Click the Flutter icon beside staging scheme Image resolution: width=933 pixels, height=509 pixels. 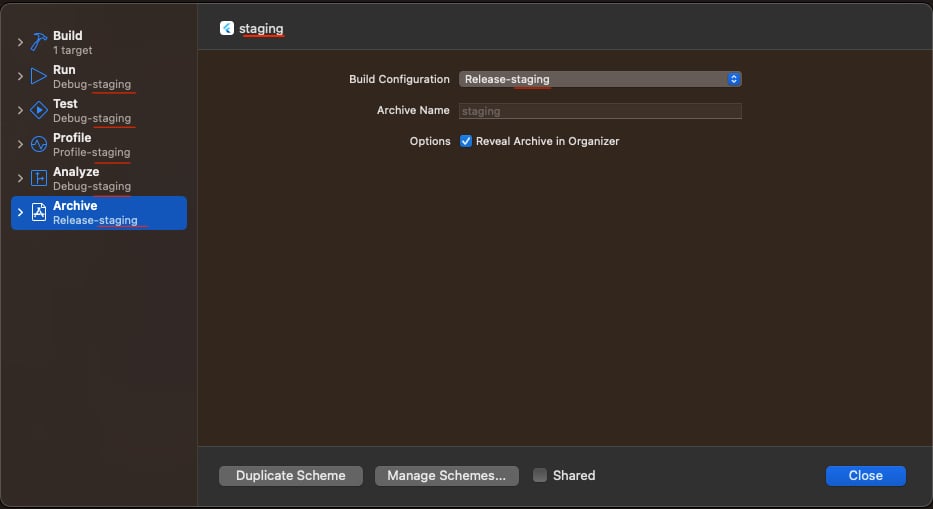pos(227,28)
